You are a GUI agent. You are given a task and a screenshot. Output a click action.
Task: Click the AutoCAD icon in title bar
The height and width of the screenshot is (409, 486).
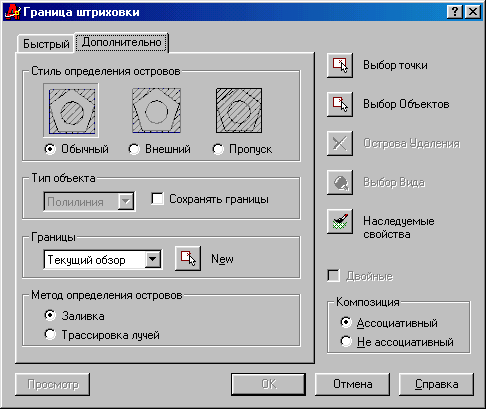click(12, 12)
